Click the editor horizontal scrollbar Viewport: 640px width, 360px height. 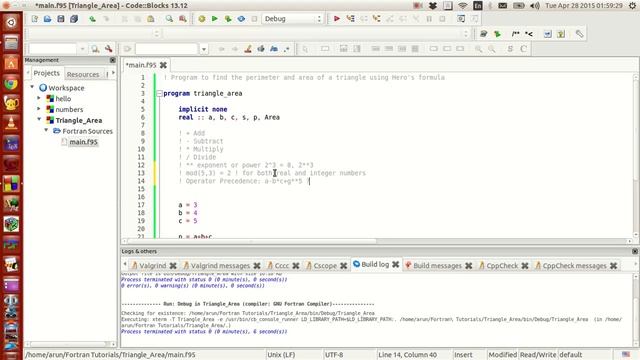click(377, 241)
